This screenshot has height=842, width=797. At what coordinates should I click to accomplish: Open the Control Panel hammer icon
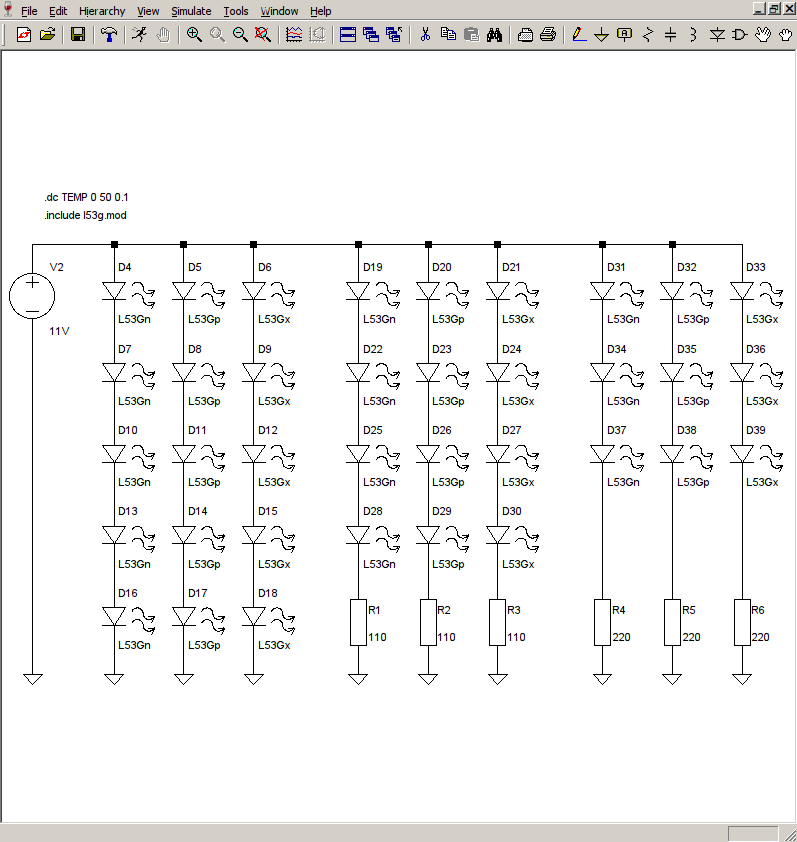(x=109, y=35)
